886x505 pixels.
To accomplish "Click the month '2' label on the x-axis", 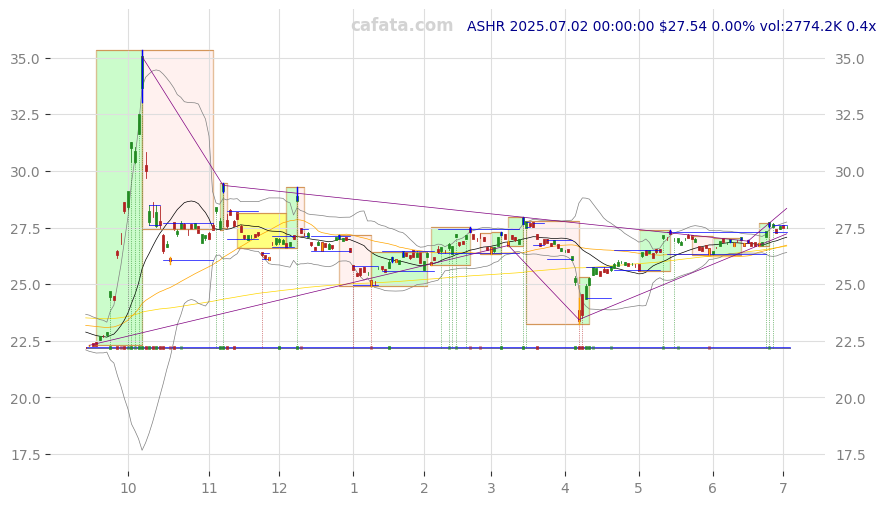I will point(424,488).
